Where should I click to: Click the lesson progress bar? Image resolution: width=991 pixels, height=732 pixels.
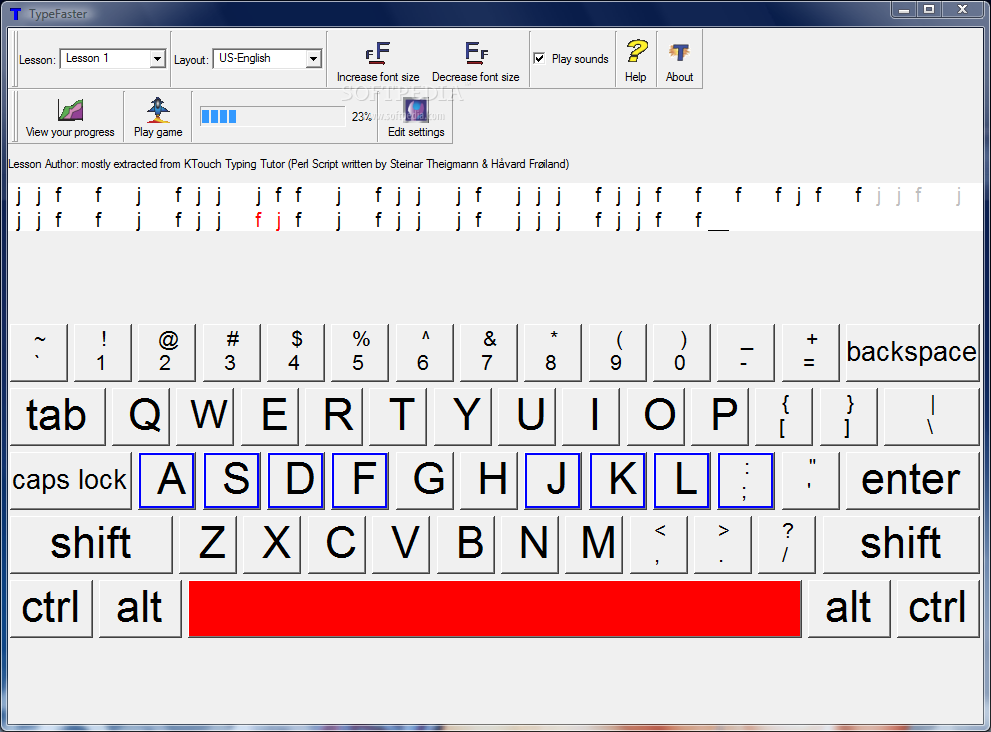click(x=272, y=116)
